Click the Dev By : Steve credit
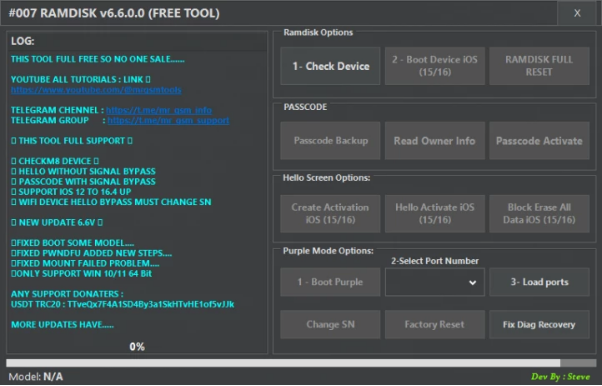The width and height of the screenshot is (602, 386). [x=561, y=377]
